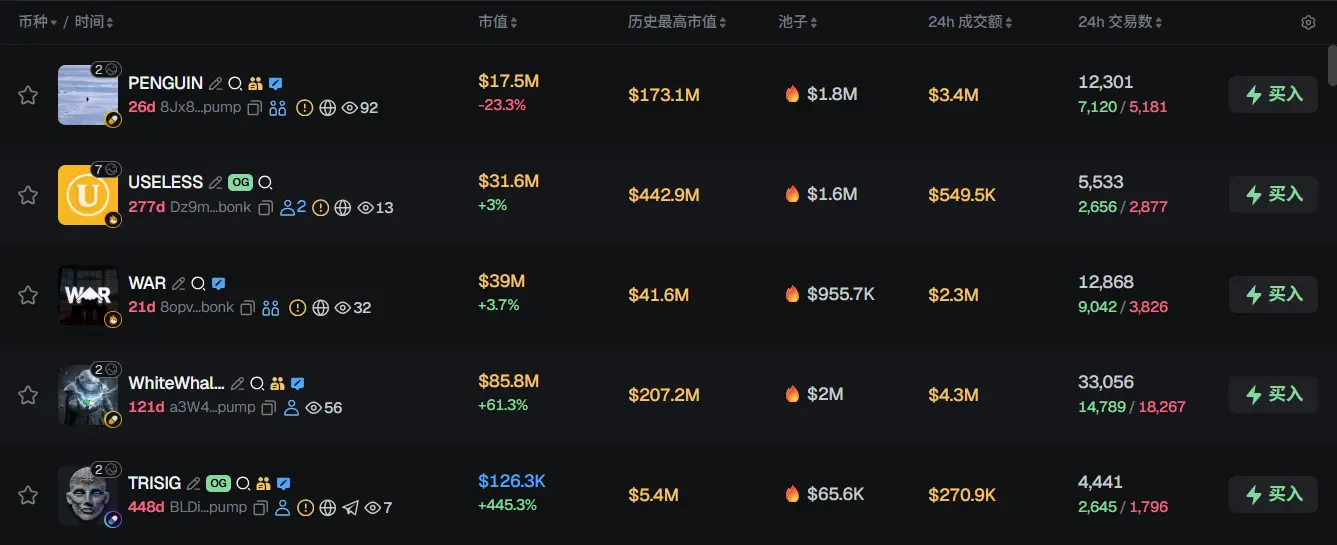Star the WAR token as favorite

28,295
